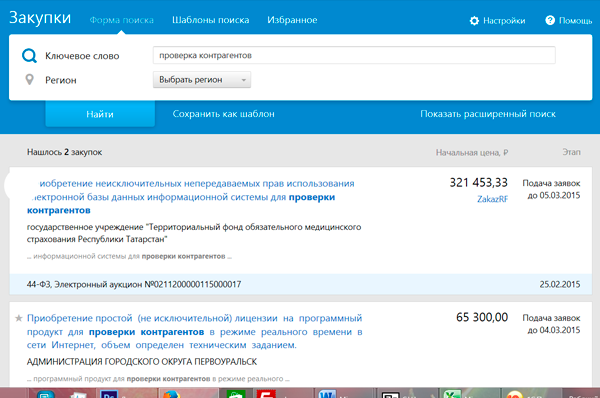This screenshot has width=600, height=398.
Task: Open Word from the taskbar
Action: pyautogui.click(x=327, y=394)
